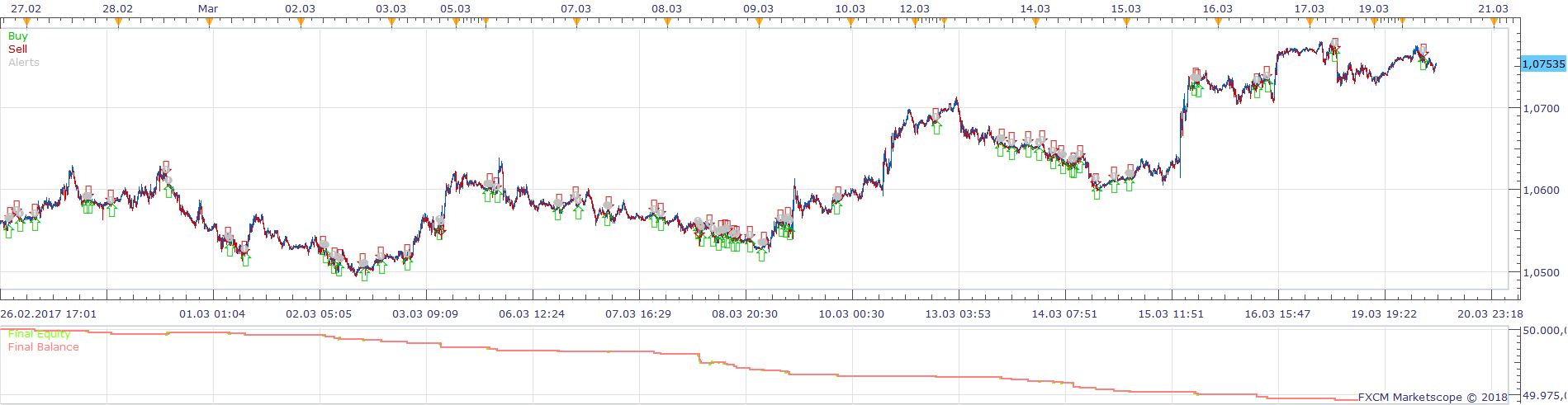This screenshot has width=1568, height=405.
Task: Click the 20.03 23:18 time label
Action: coord(1490,313)
